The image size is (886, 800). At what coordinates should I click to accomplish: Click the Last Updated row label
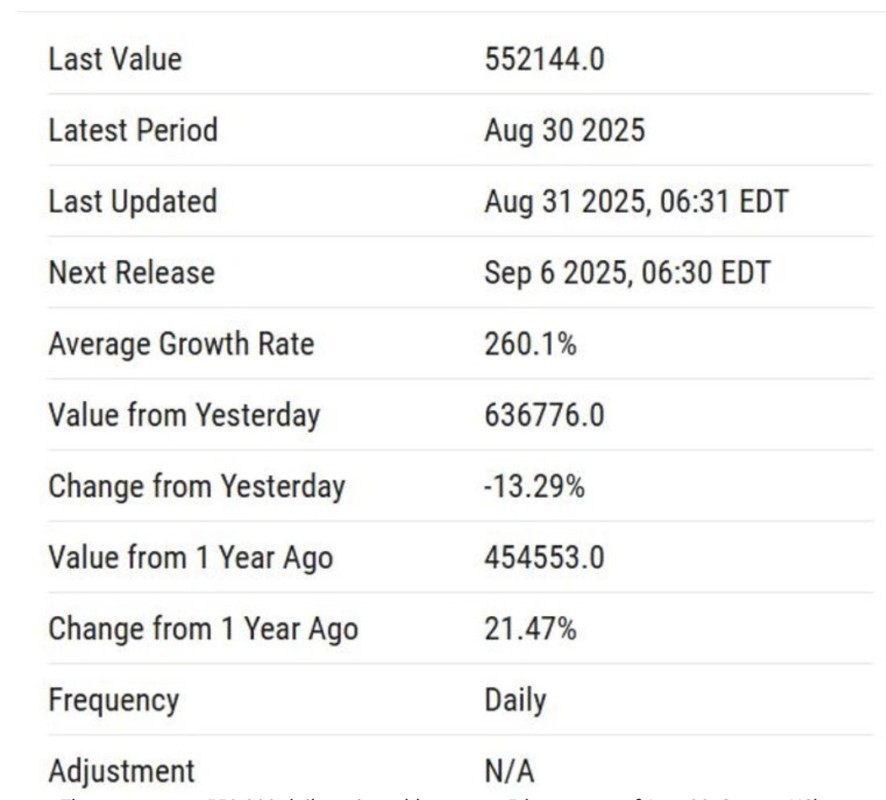tap(132, 201)
